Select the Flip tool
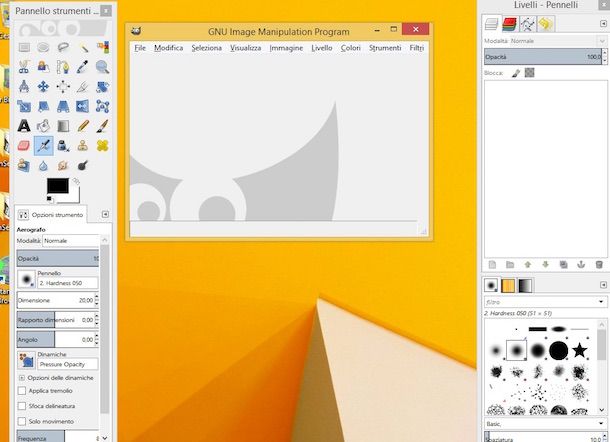Image resolution: width=610 pixels, height=442 pixels. [83, 106]
